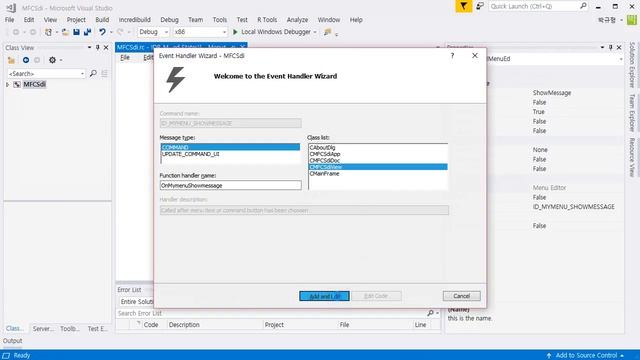The height and width of the screenshot is (360, 640).
Task: Open the Local Windows Debugger dropdown arrow
Action: 315,32
